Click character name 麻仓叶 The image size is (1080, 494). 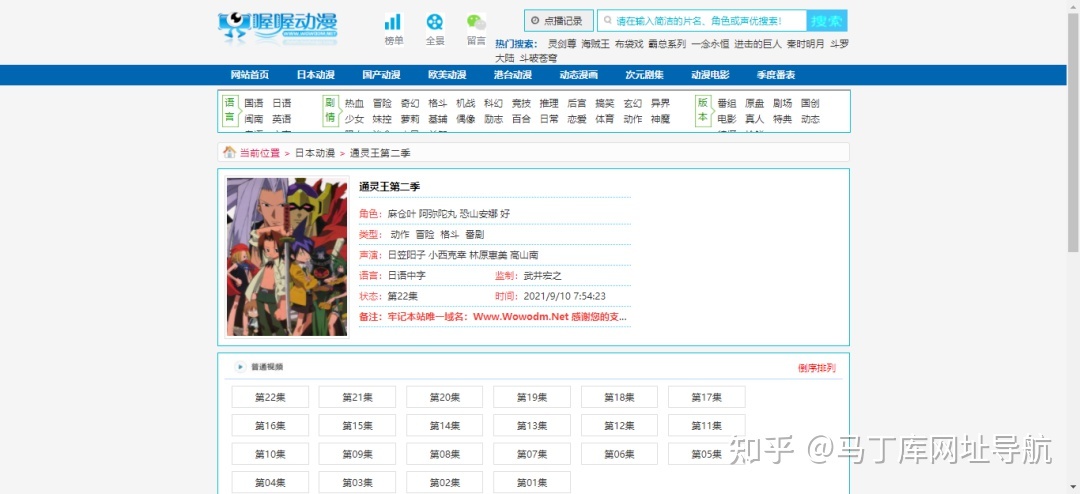402,214
